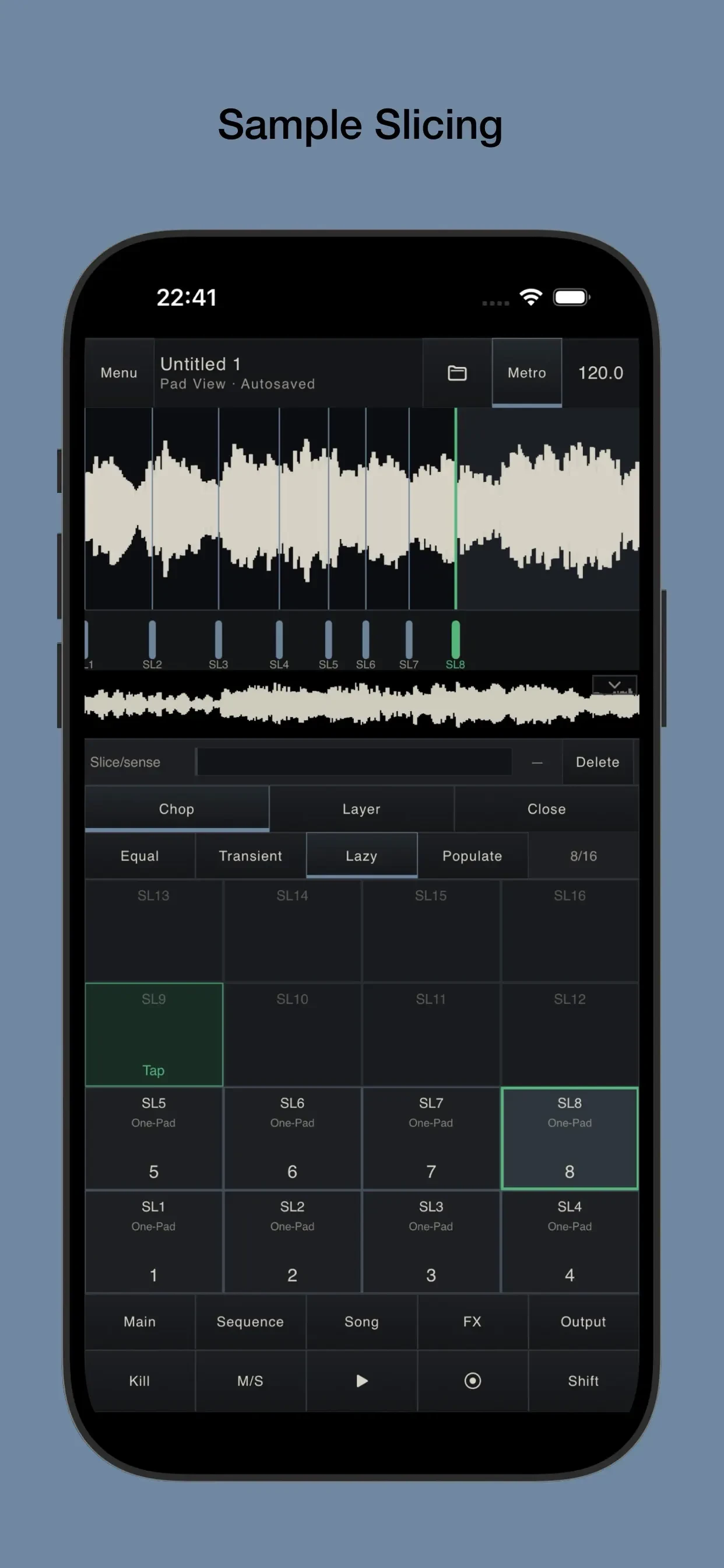Tap empty pad SL11

point(431,1034)
